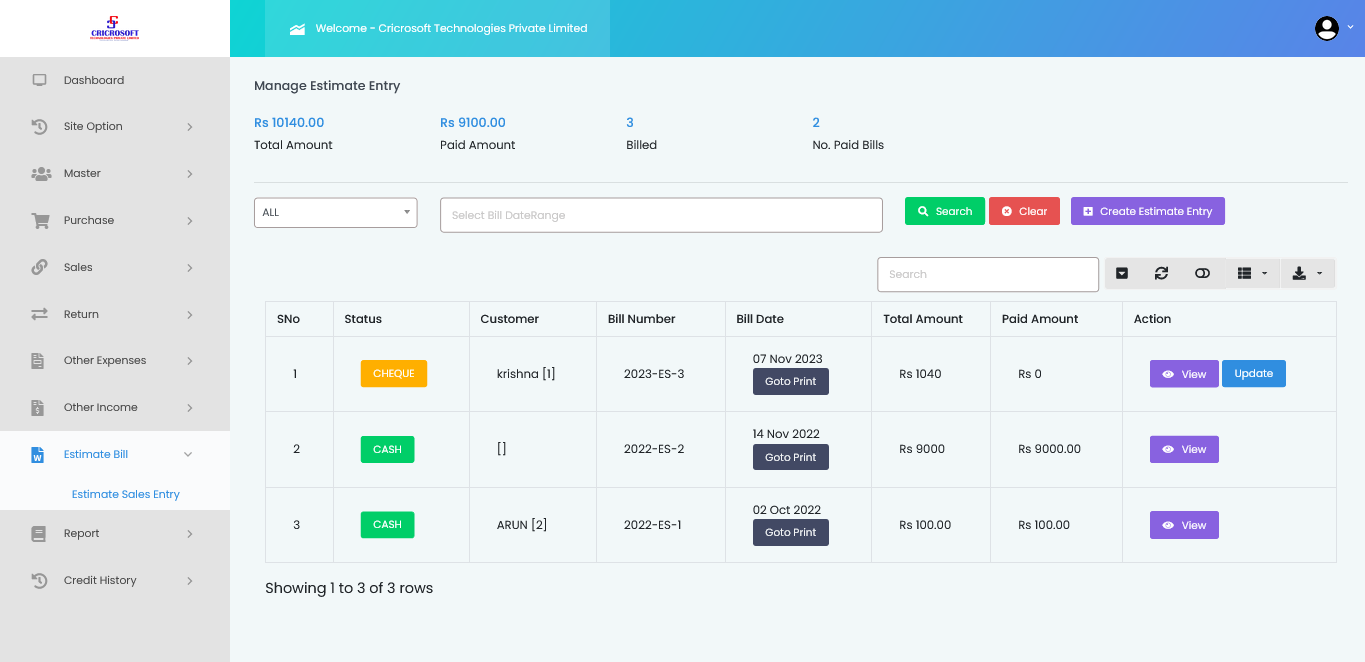Select the Purchase menu label
1365x662 pixels.
pyautogui.click(x=89, y=220)
